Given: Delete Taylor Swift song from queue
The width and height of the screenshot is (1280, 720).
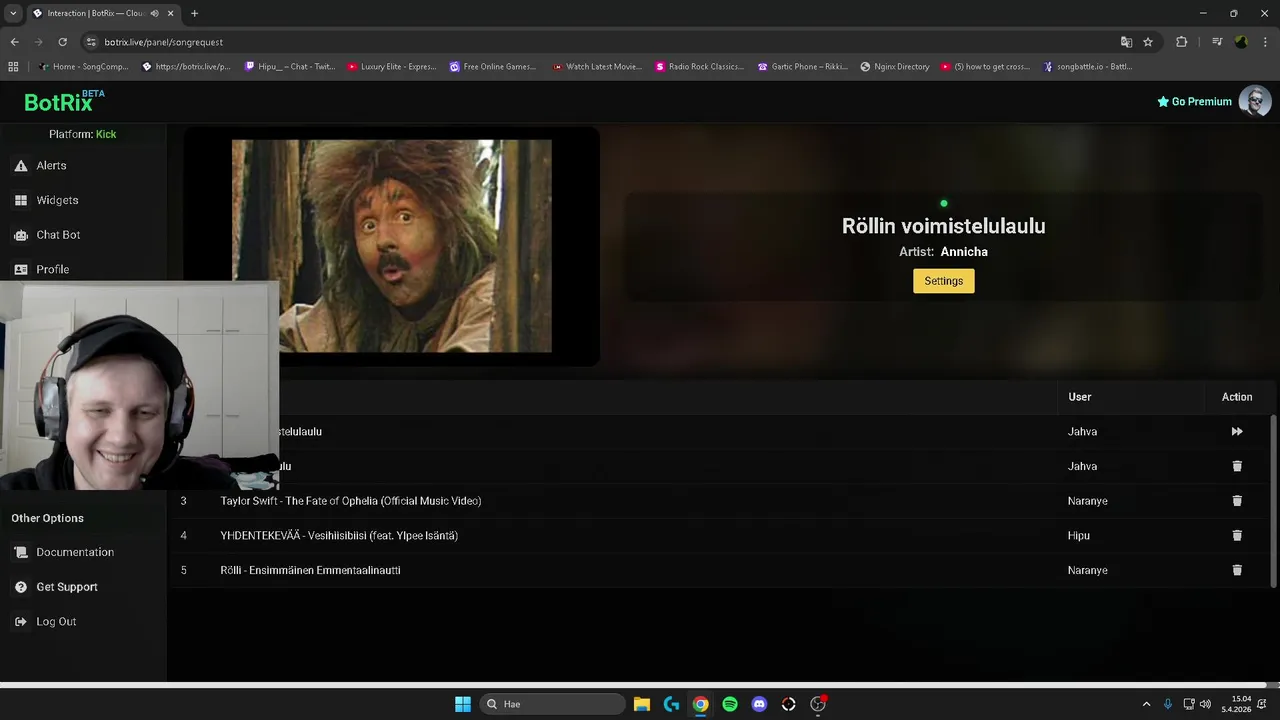Looking at the screenshot, I should point(1237,501).
